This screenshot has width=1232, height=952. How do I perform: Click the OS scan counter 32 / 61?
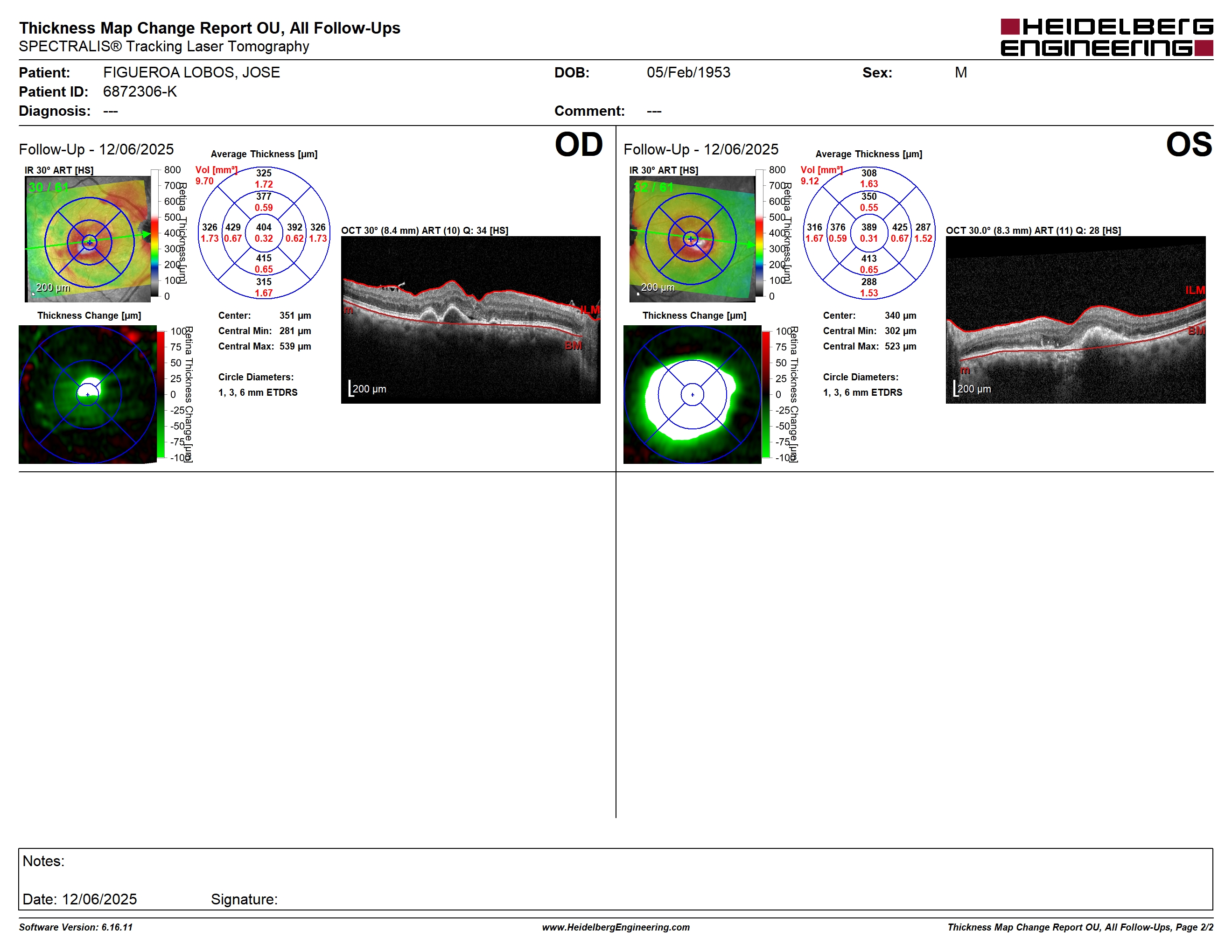(653, 187)
